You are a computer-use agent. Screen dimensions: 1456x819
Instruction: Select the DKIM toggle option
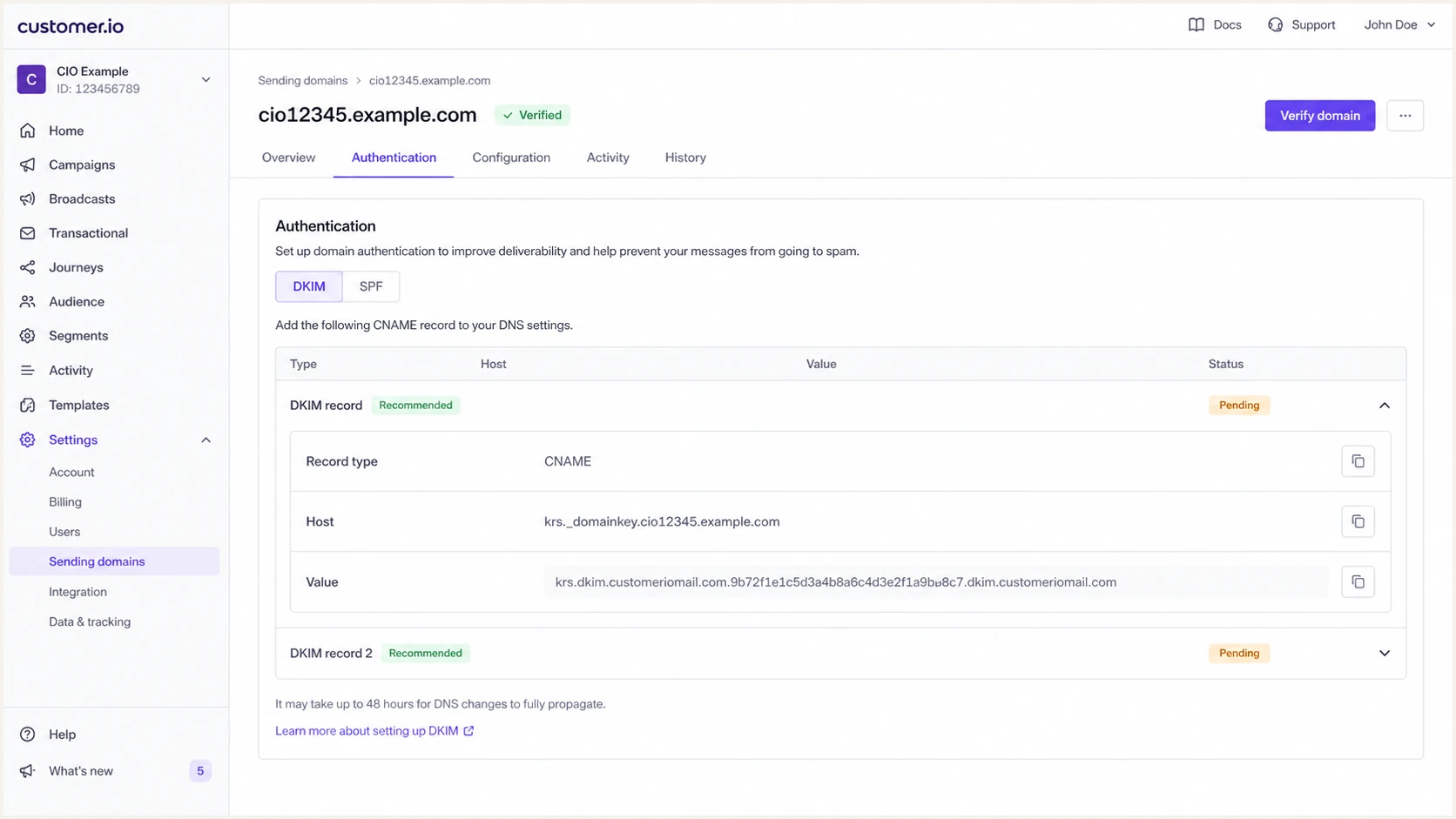click(x=309, y=286)
